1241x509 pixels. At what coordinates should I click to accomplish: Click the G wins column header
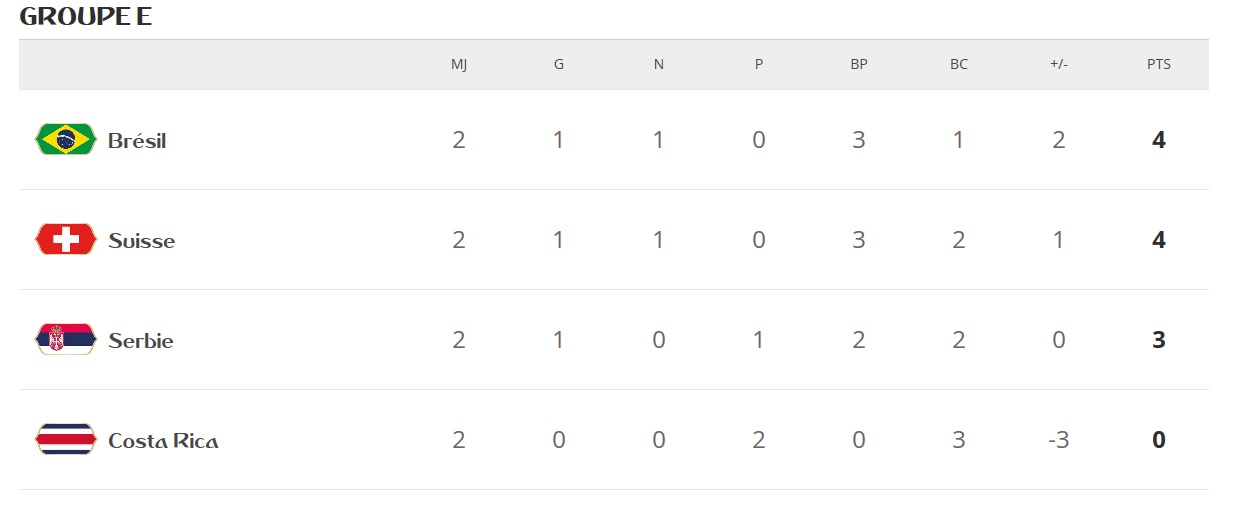558,65
